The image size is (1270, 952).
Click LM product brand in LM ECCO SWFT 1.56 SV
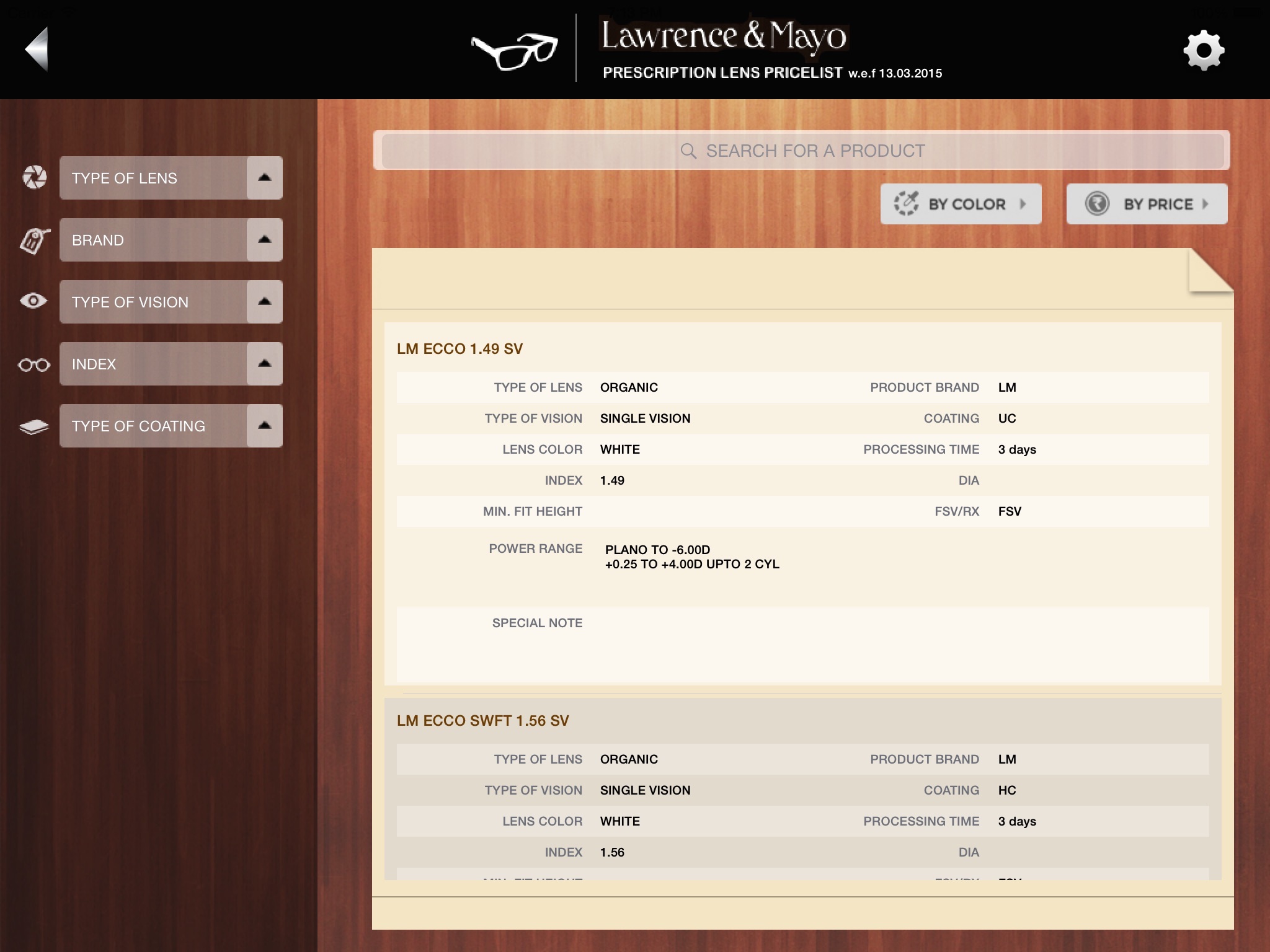coord(1007,759)
